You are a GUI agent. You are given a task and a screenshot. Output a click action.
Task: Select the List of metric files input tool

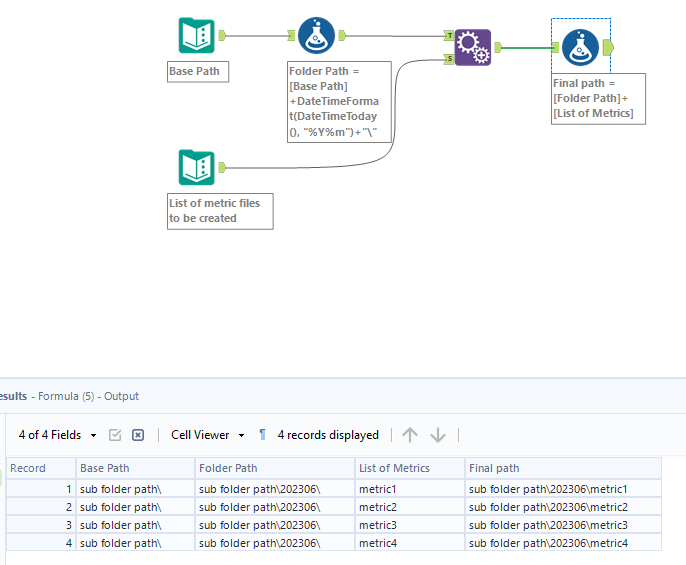[196, 167]
